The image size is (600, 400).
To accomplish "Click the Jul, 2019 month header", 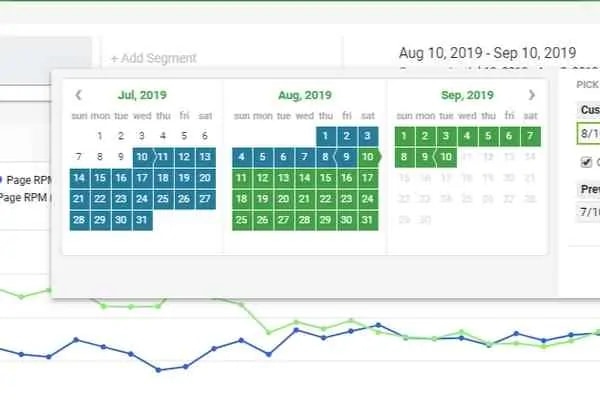I will coord(142,95).
